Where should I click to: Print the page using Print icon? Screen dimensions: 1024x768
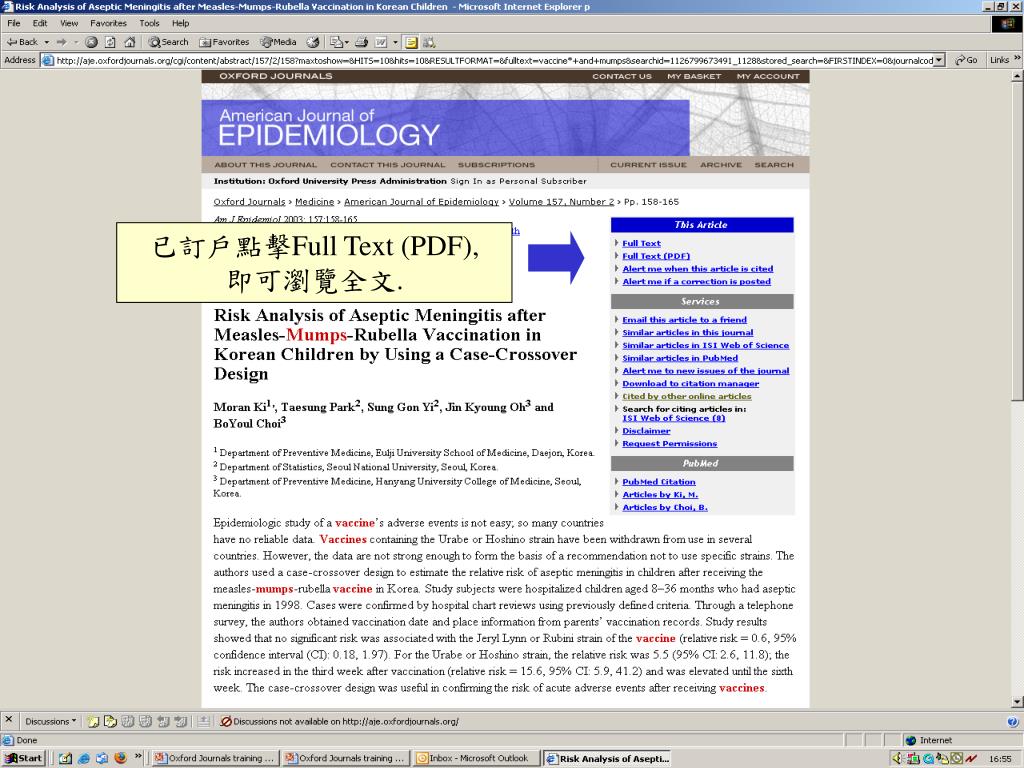point(361,42)
